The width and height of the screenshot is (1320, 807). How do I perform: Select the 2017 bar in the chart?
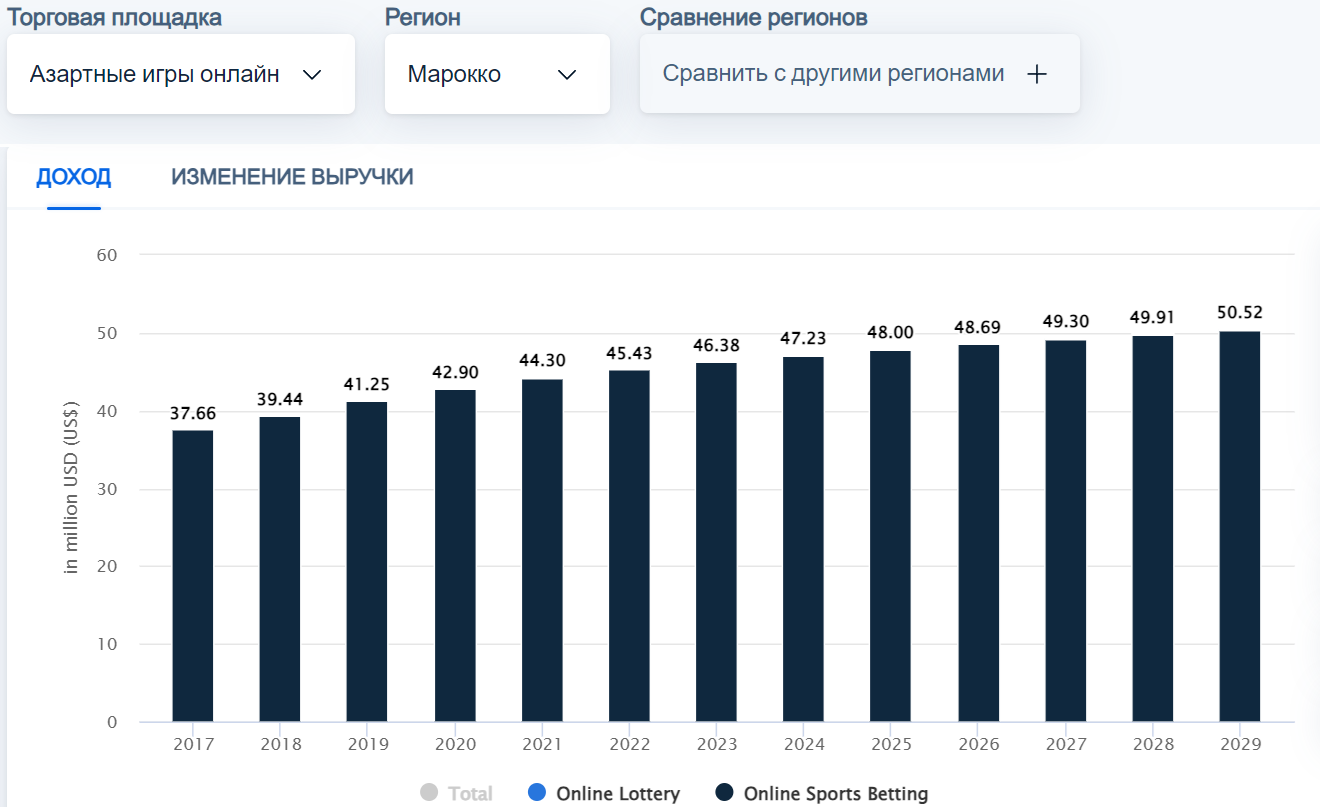193,576
